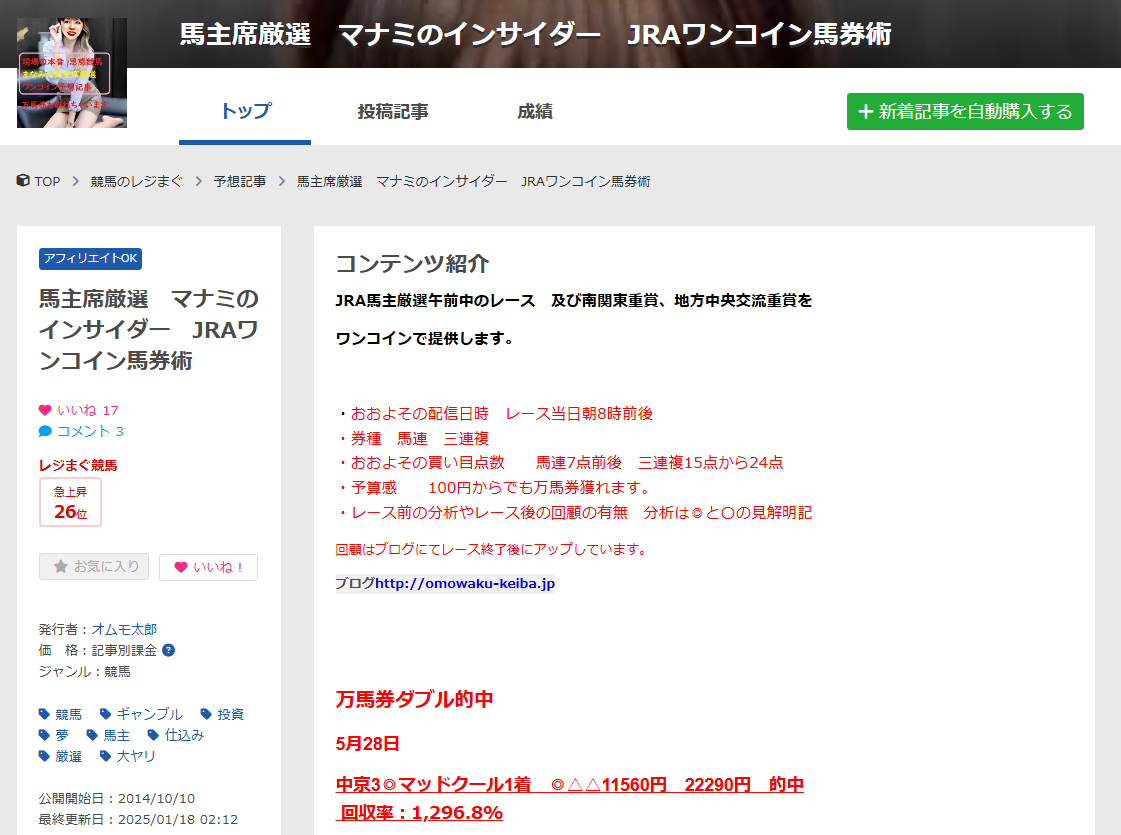The height and width of the screenshot is (835, 1121).
Task: Click the コンテンツ紹介 heading
Action: click(413, 264)
